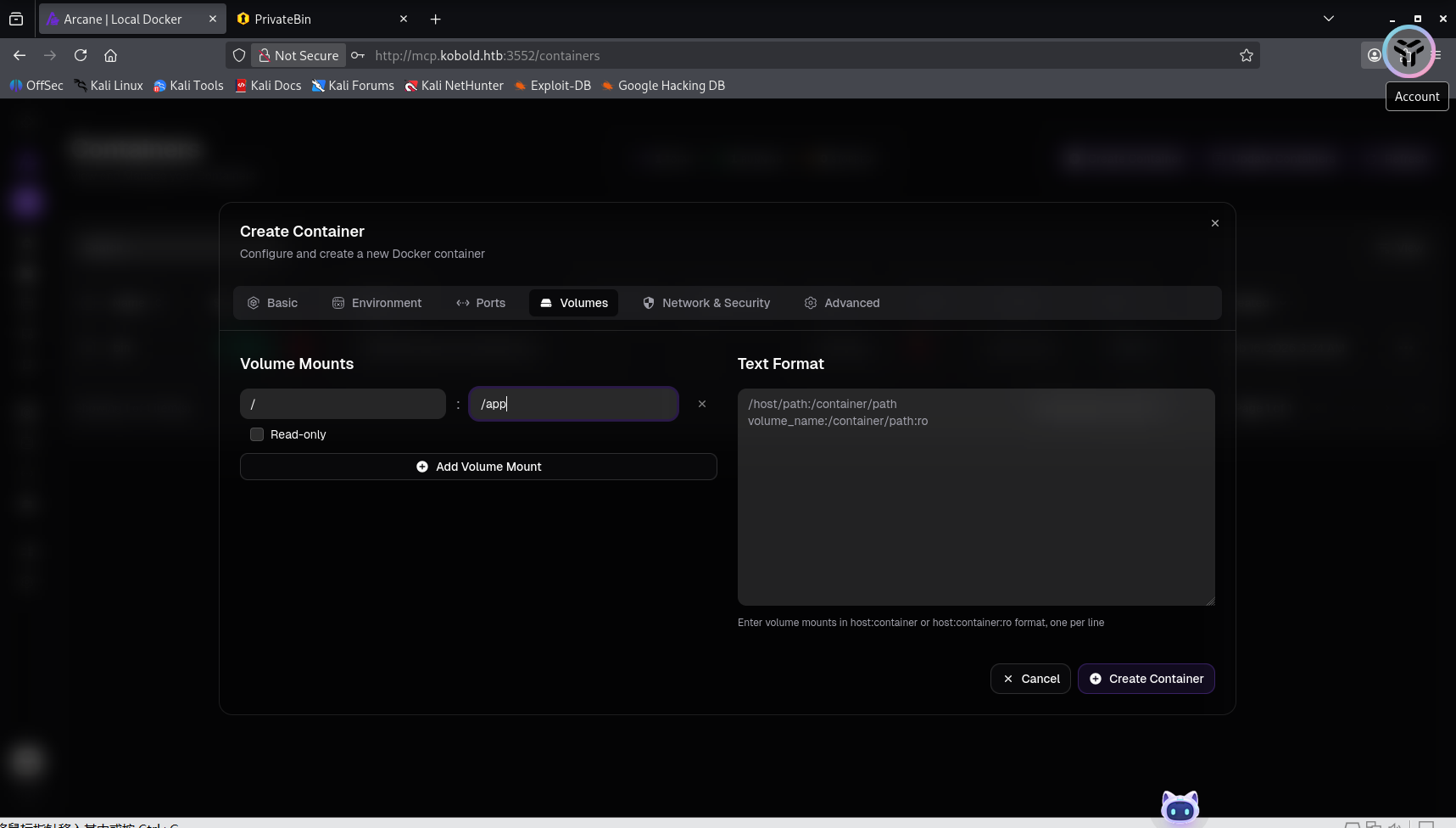The width and height of the screenshot is (1456, 828).
Task: Expand the list all tabs dropdown
Action: (x=1328, y=19)
